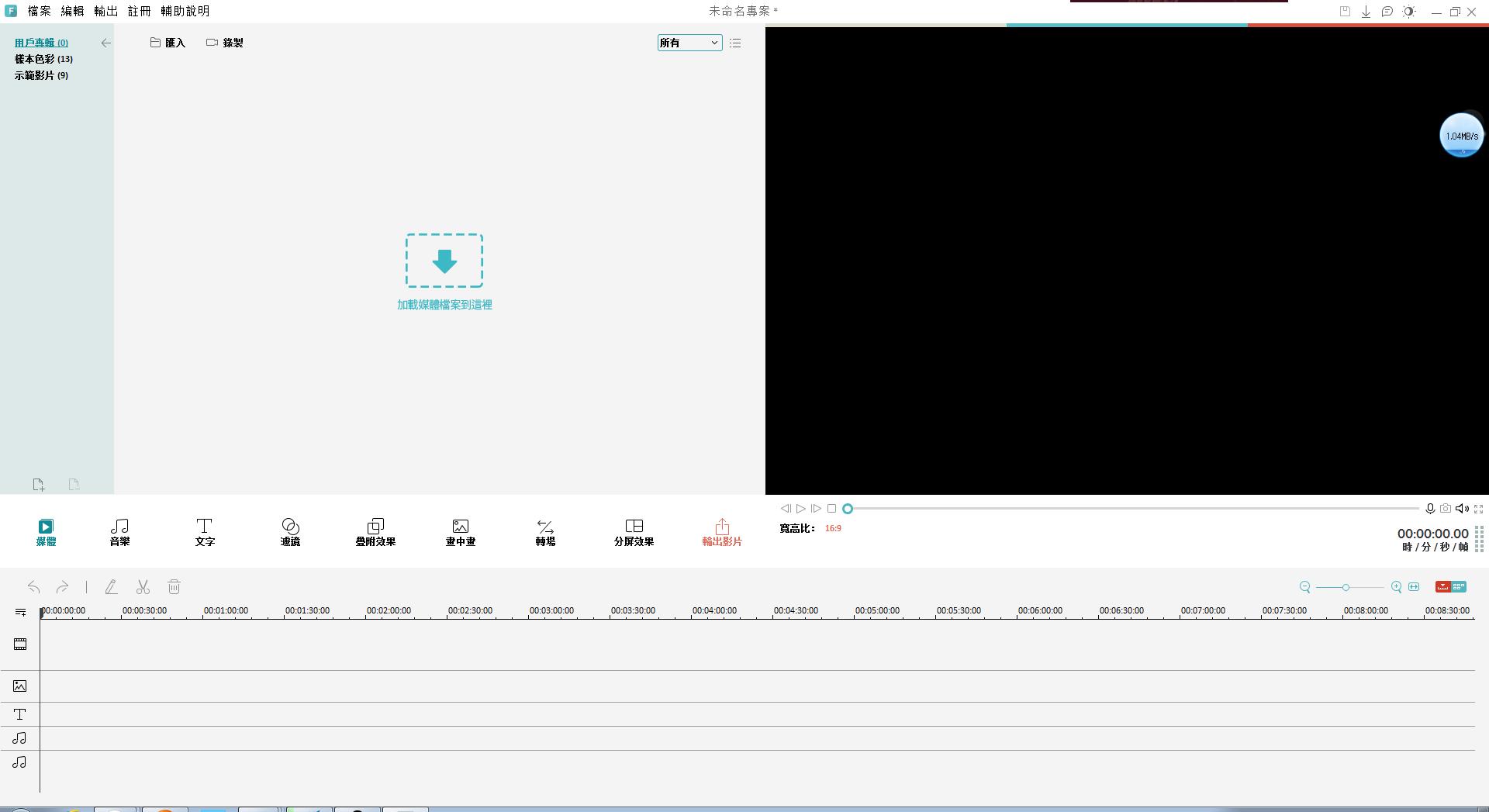Click the timeline zoom slider handle
The image size is (1489, 812).
[x=1346, y=587]
